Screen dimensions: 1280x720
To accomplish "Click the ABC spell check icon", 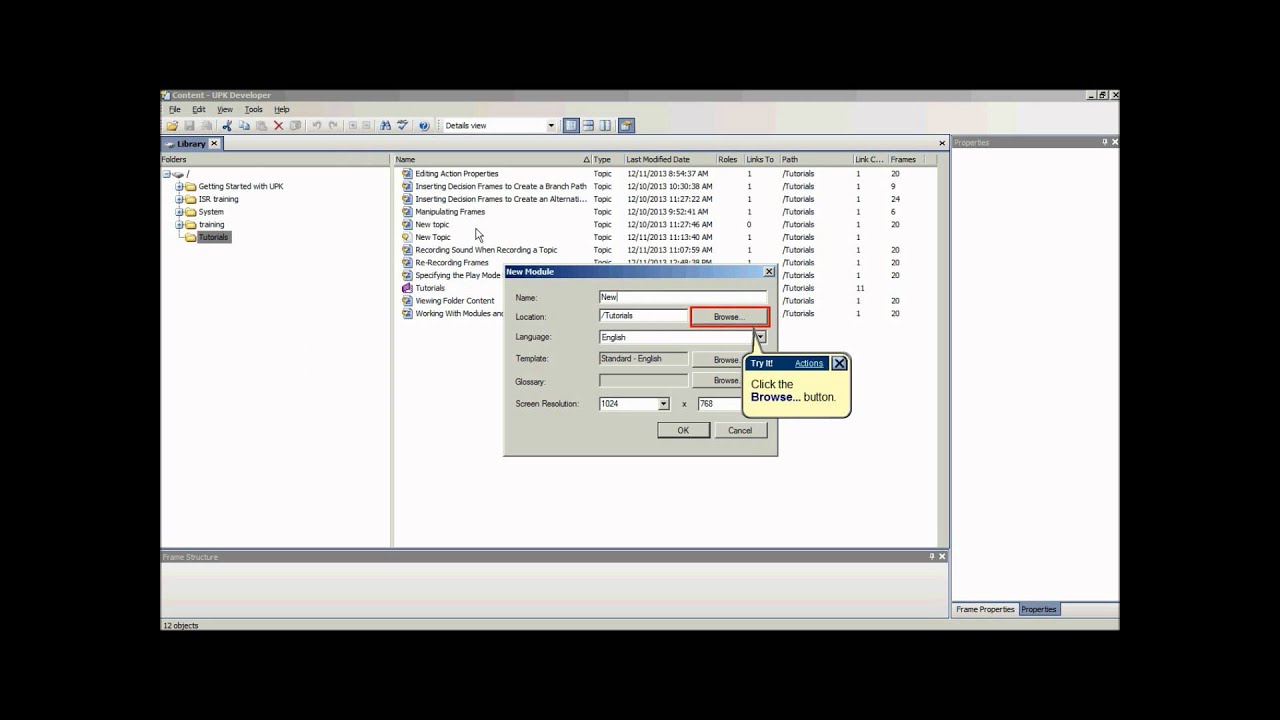I will click(402, 126).
